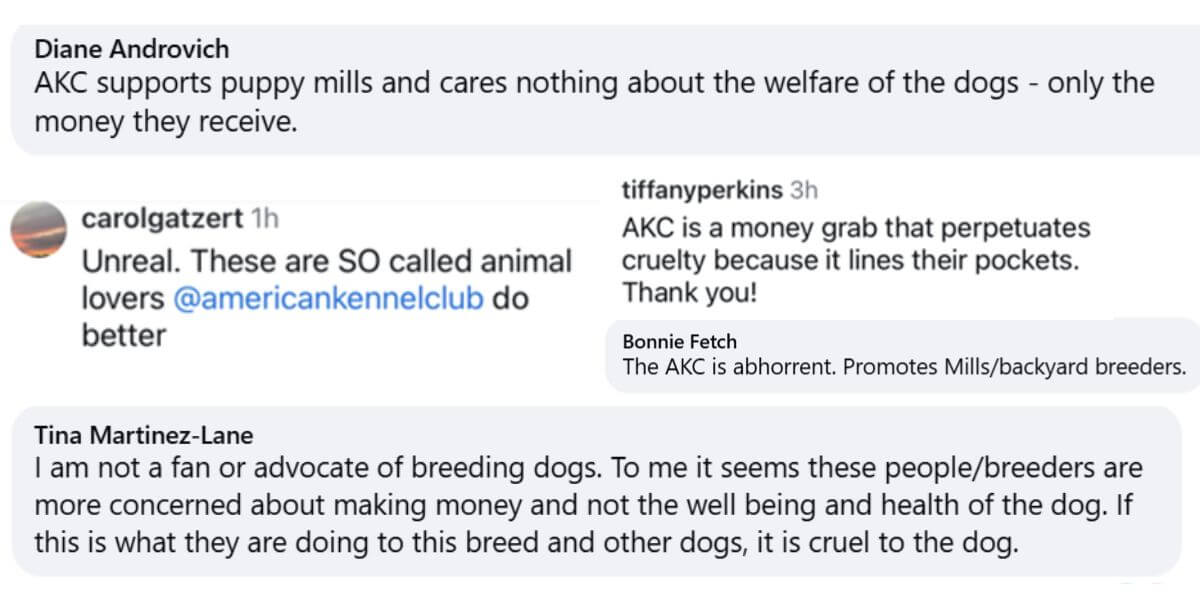Open the carolgatzert username
This screenshot has width=1200, height=600.
click(x=163, y=217)
